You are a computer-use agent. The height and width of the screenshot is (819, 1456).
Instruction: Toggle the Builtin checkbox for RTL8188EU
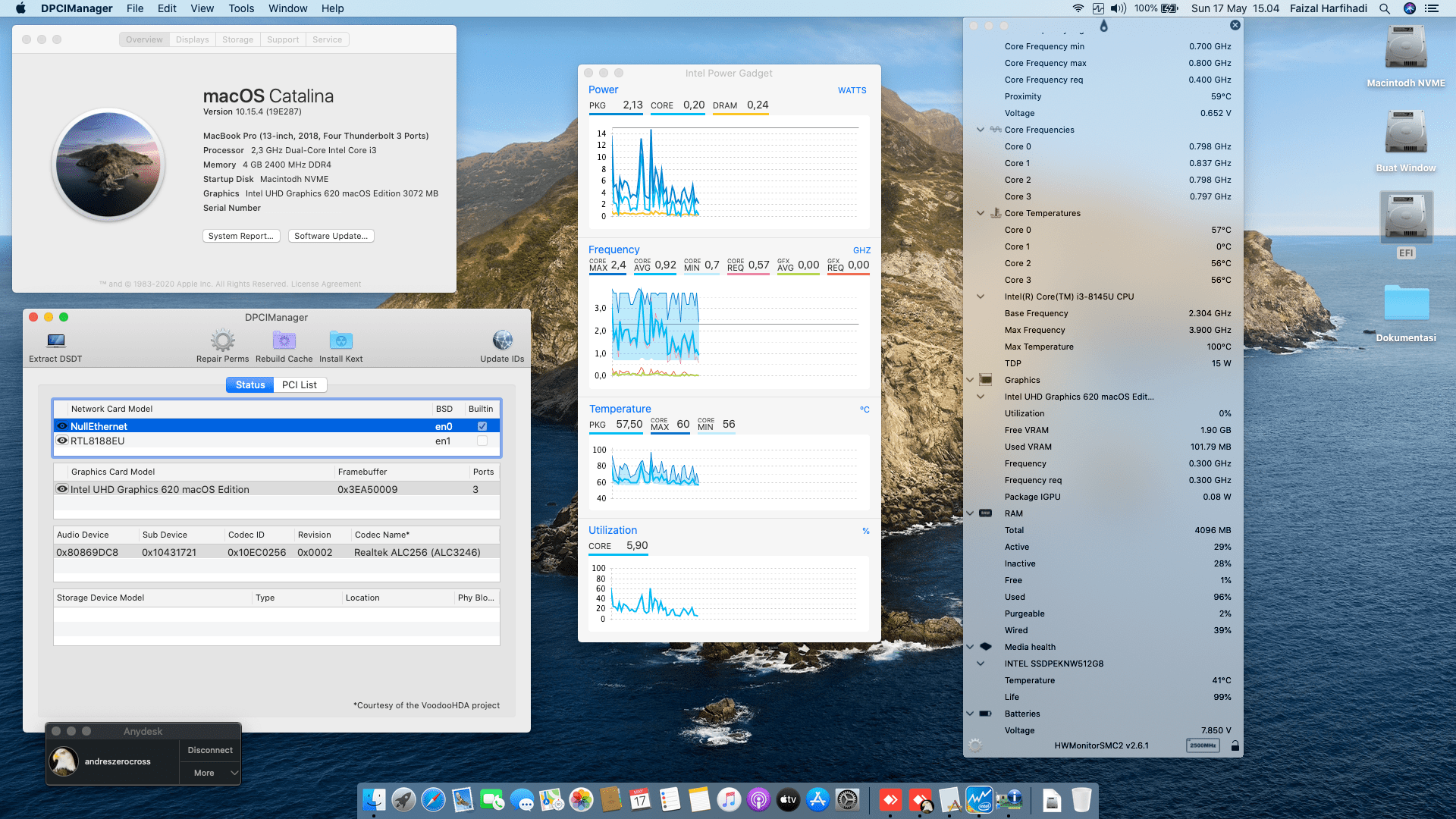[482, 441]
